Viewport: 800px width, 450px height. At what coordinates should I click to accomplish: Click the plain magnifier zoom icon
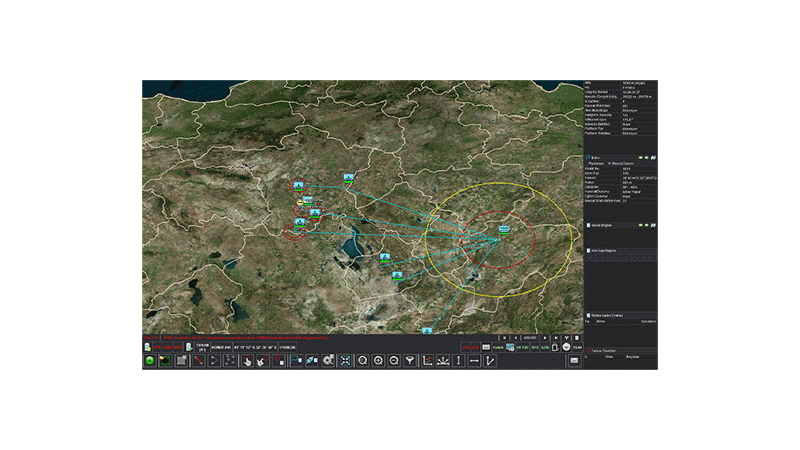pos(363,361)
